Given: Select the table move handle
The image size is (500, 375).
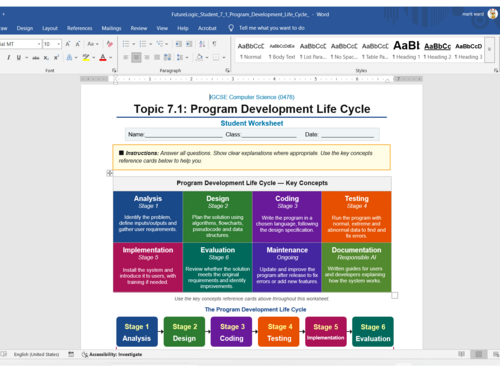Looking at the screenshot, I should click(109, 173).
